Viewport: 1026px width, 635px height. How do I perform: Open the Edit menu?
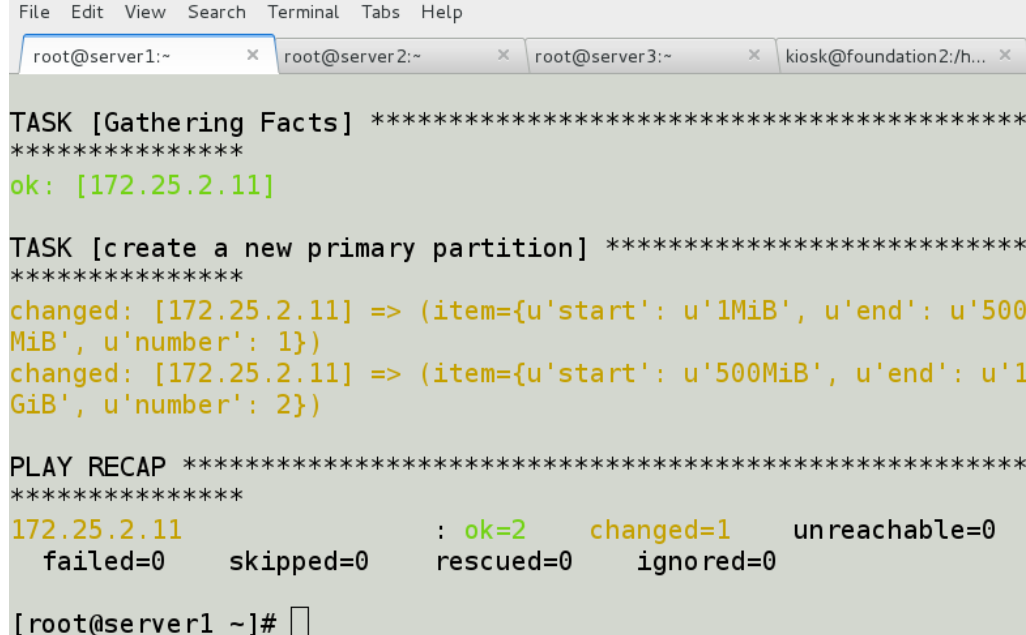(x=87, y=12)
